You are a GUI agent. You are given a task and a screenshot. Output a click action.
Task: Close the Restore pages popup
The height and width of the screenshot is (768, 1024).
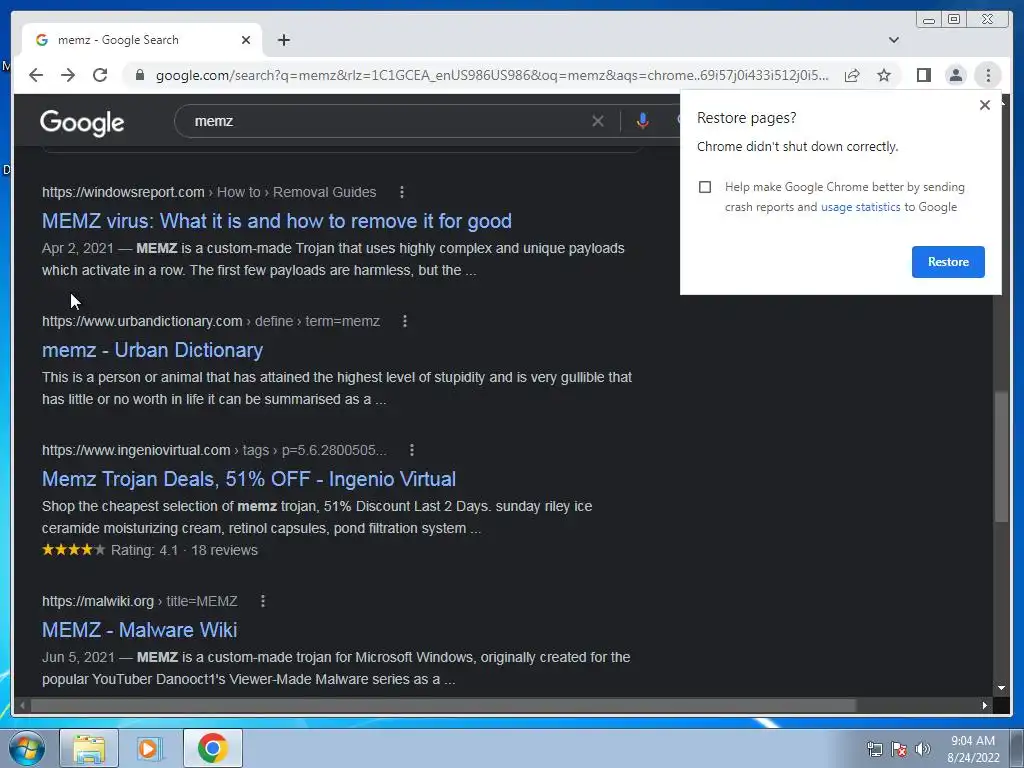985,105
